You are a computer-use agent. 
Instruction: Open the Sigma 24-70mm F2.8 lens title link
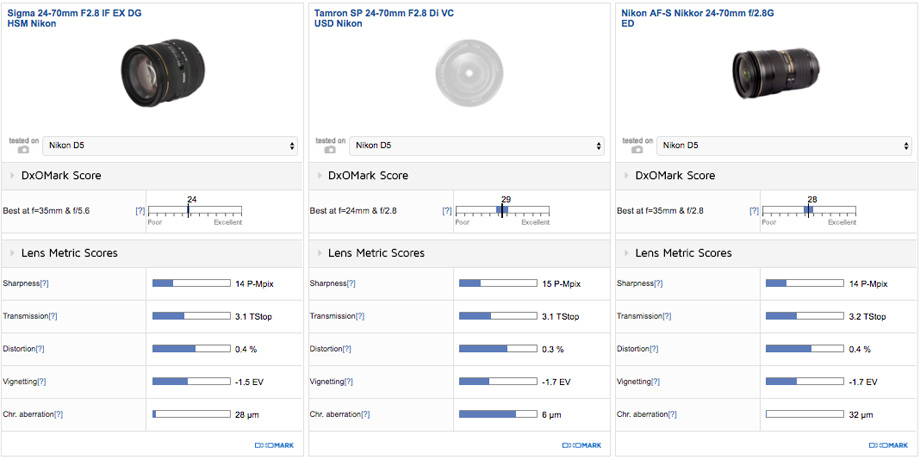click(x=74, y=18)
